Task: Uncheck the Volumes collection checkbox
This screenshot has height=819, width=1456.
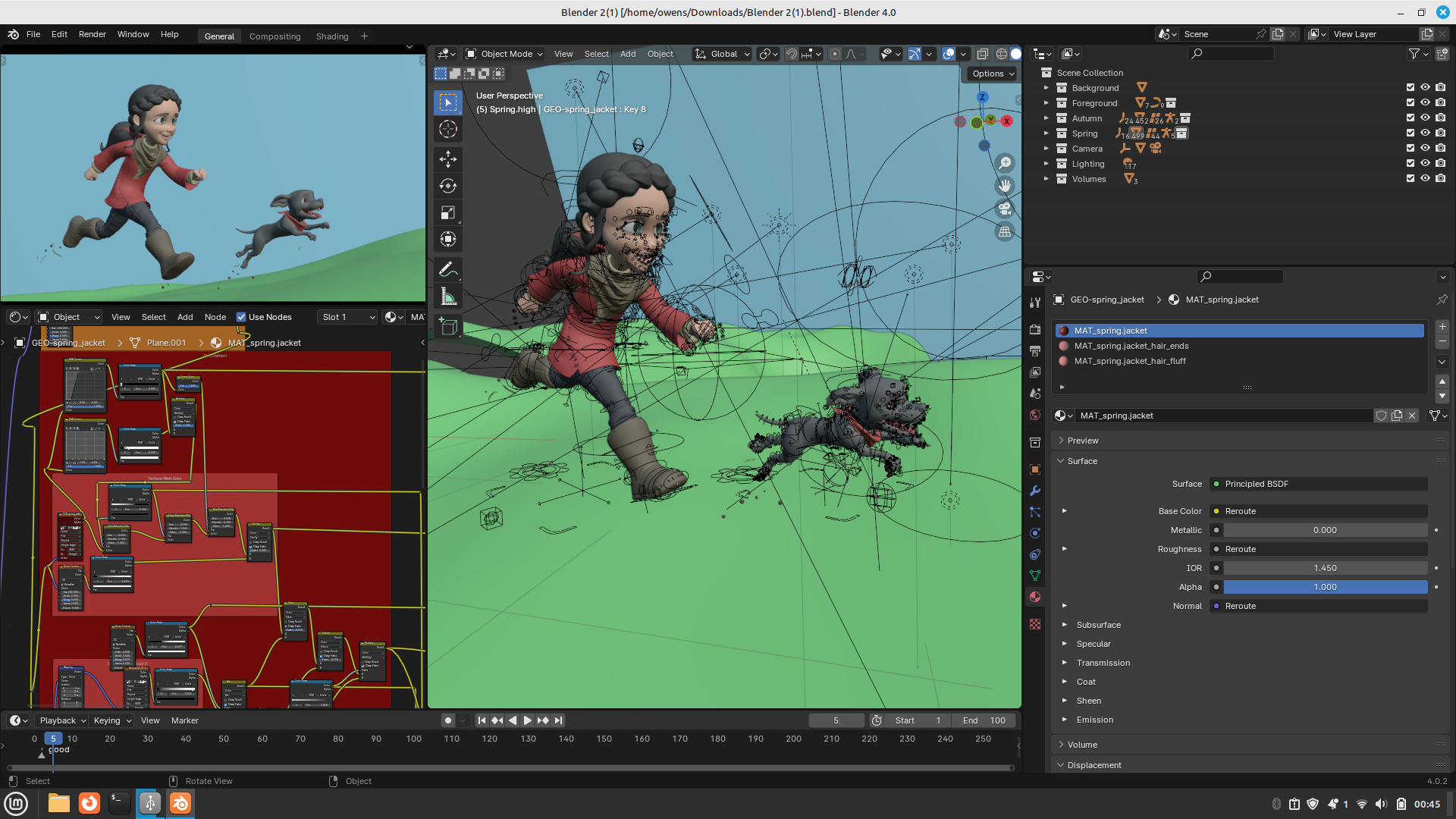Action: click(x=1410, y=179)
